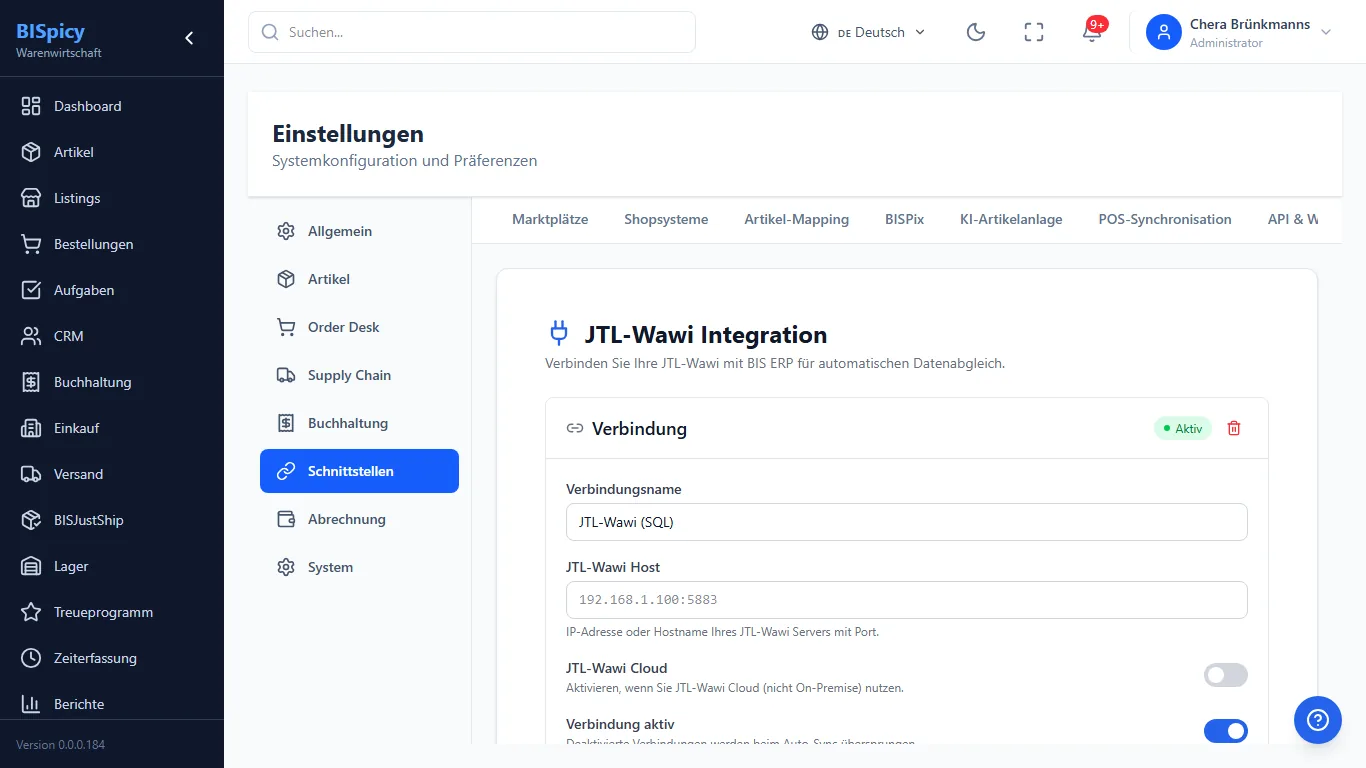Screen dimensions: 1366x768
Task: Select Artikel in settings navigation
Action: click(x=359, y=279)
